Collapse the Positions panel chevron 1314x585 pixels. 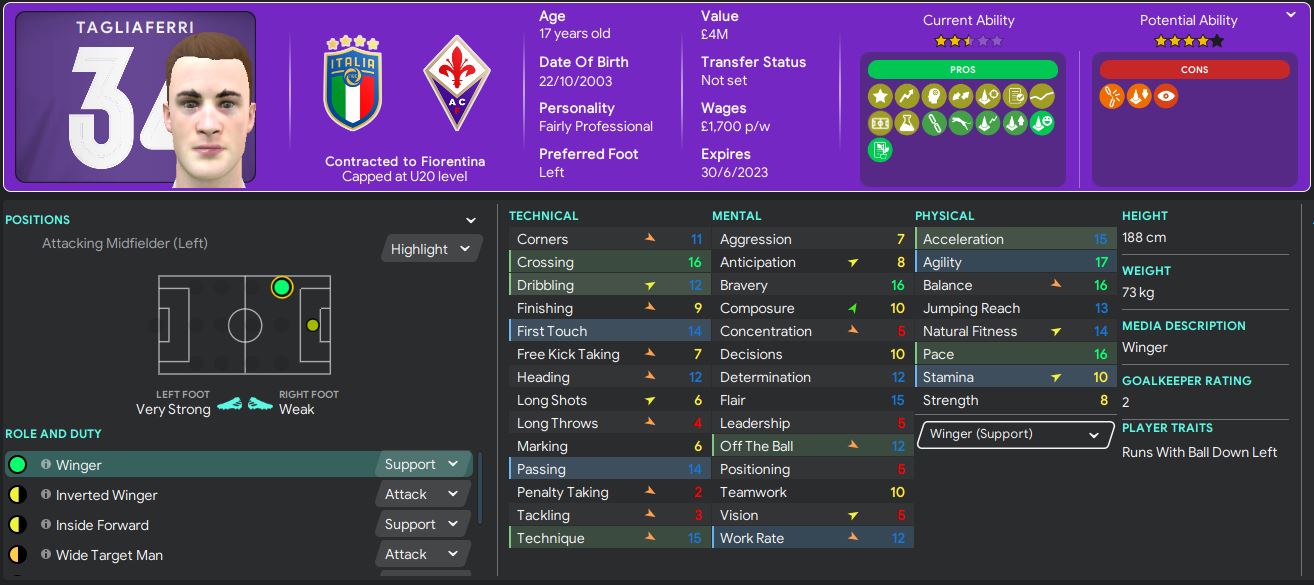pyautogui.click(x=471, y=220)
